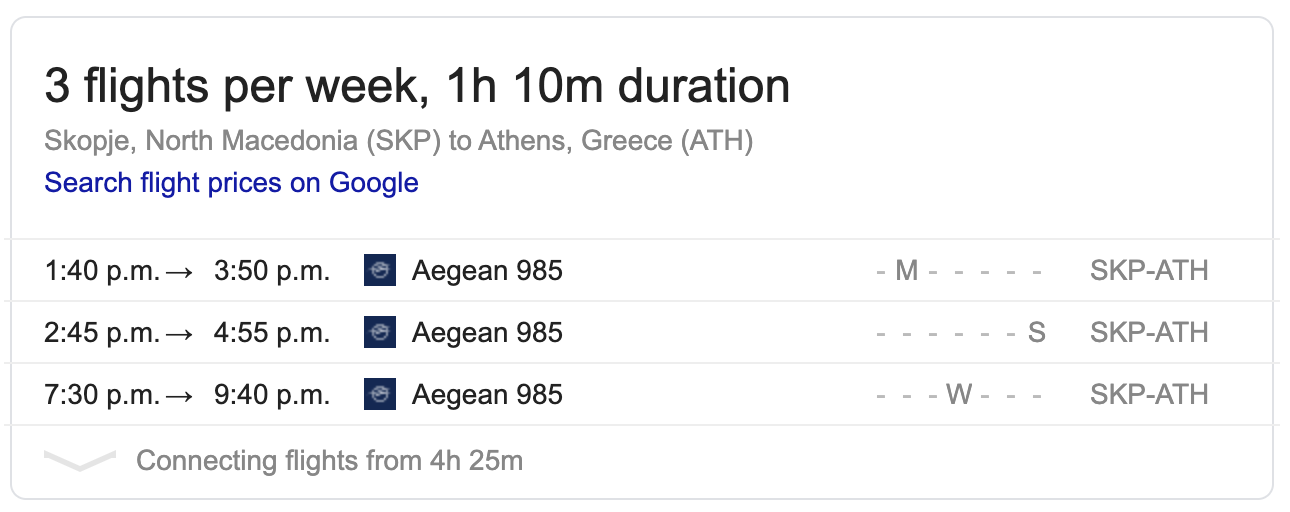Screen dimensions: 1290x512
Task: Select Aegean 985 flight departing 2:45 p.m.
Action: (641, 332)
